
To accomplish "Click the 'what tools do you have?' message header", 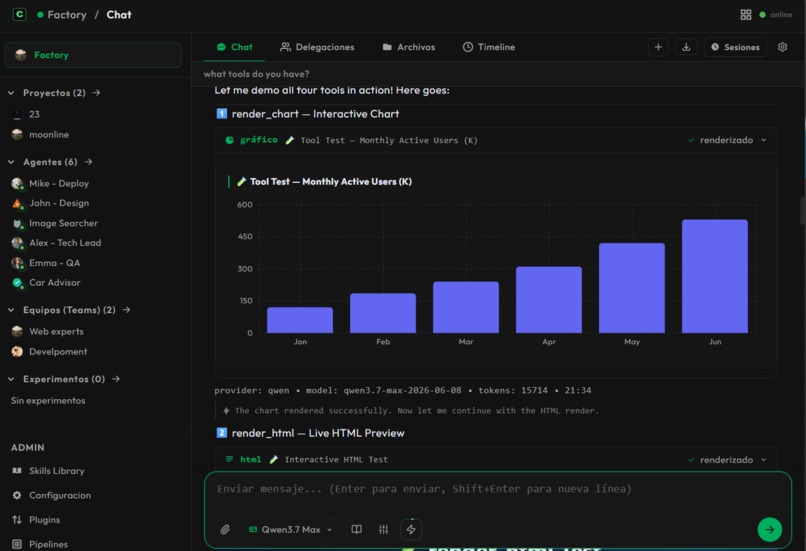I will pyautogui.click(x=257, y=74).
